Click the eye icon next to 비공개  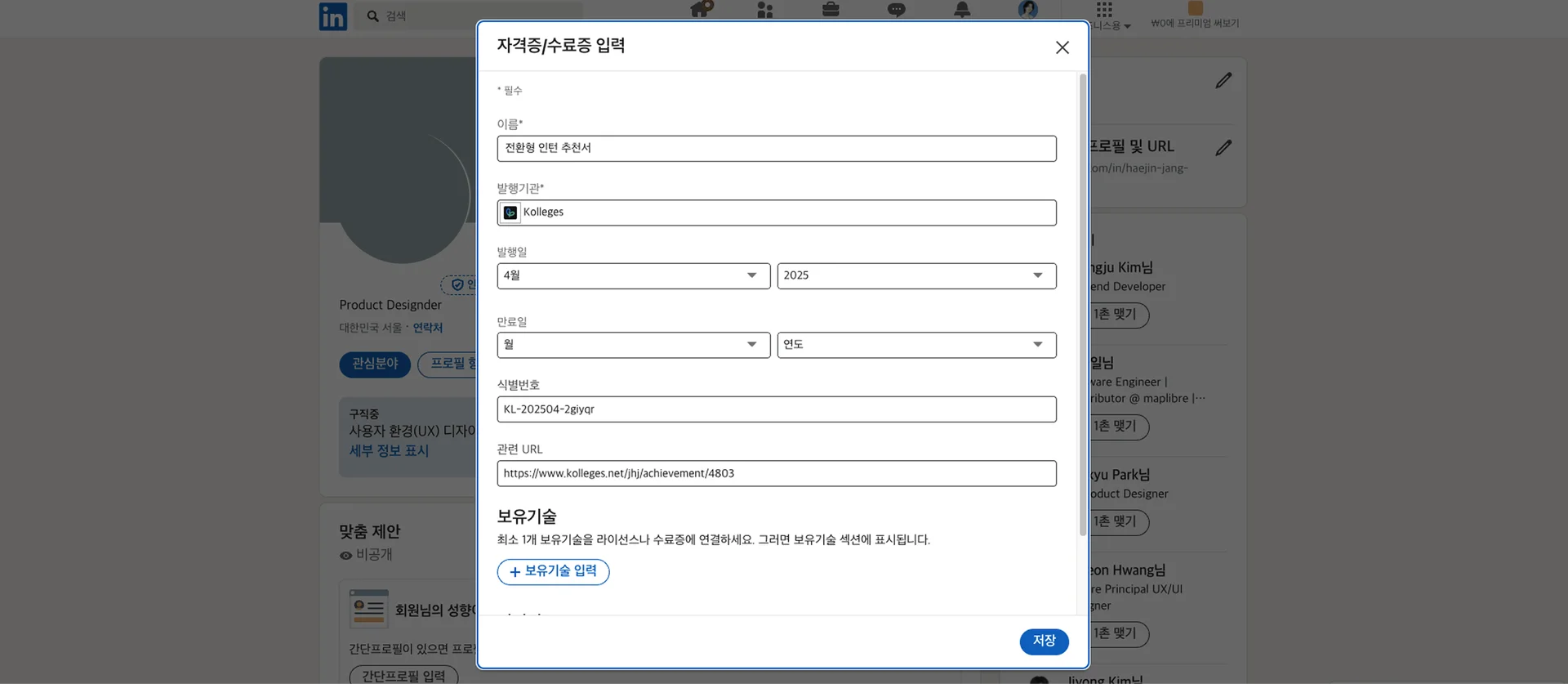click(346, 556)
